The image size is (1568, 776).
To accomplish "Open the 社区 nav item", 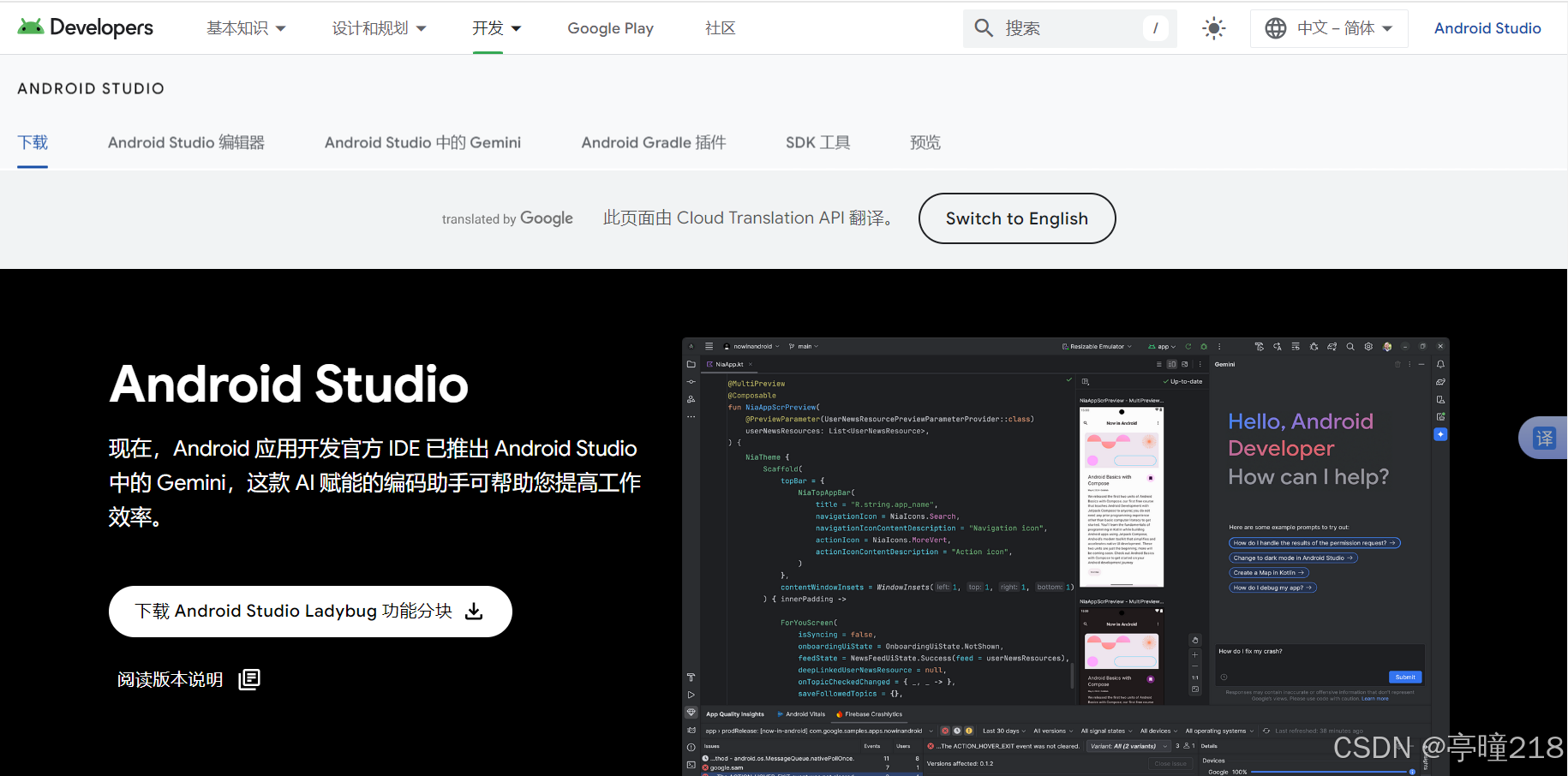I will 720,28.
